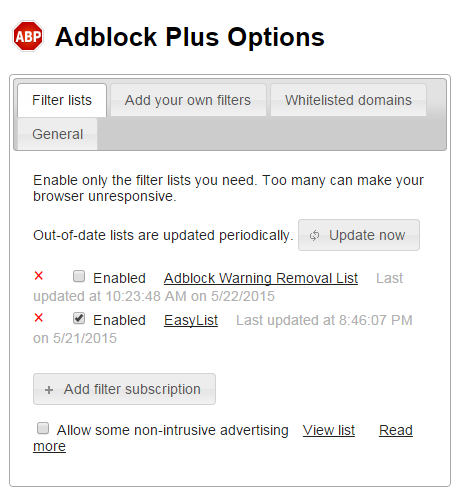Click the Read more link
This screenshot has width=459, height=496.
pyautogui.click(x=396, y=430)
